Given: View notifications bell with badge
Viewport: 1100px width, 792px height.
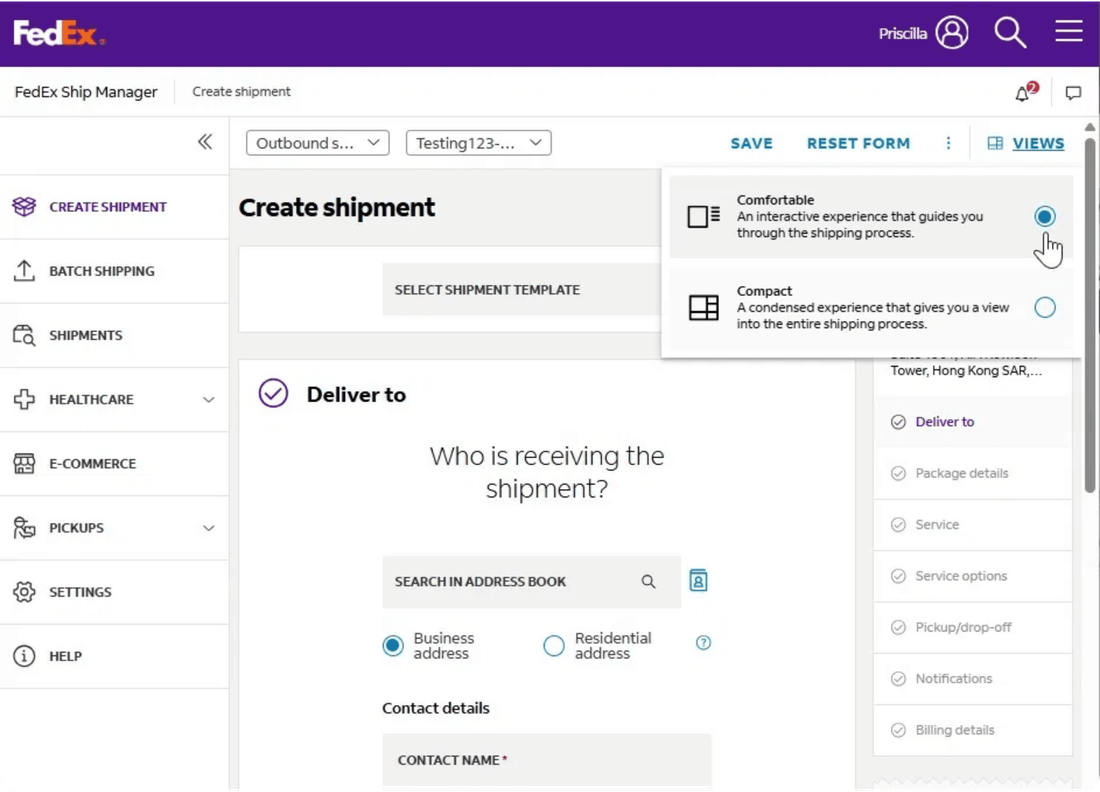Looking at the screenshot, I should 1026,92.
